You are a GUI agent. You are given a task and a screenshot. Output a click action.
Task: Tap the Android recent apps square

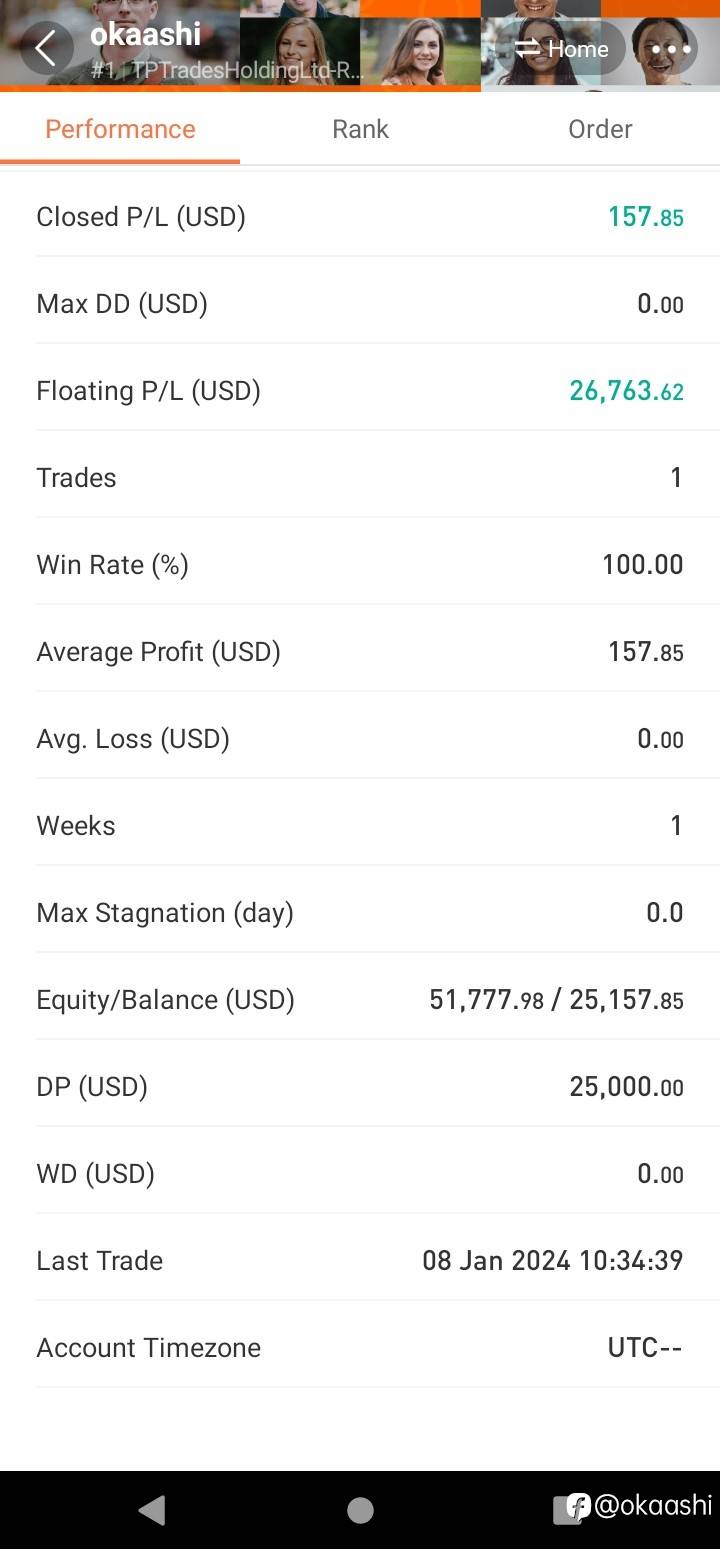tap(567, 1509)
